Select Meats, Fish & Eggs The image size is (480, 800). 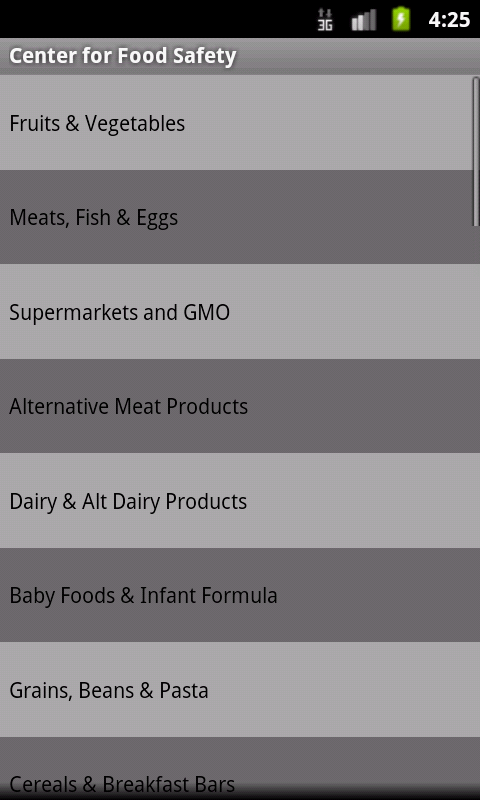236,217
